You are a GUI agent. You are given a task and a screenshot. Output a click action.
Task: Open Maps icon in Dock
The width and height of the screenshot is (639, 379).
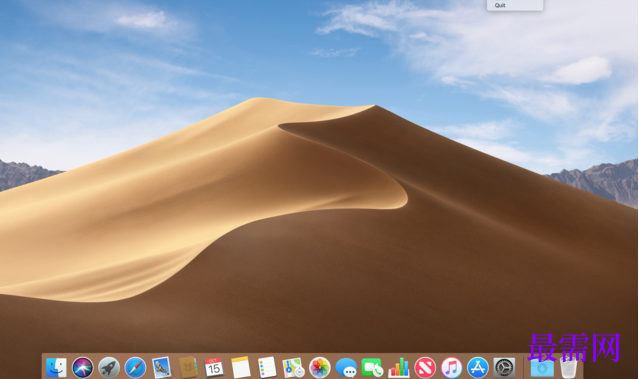293,368
